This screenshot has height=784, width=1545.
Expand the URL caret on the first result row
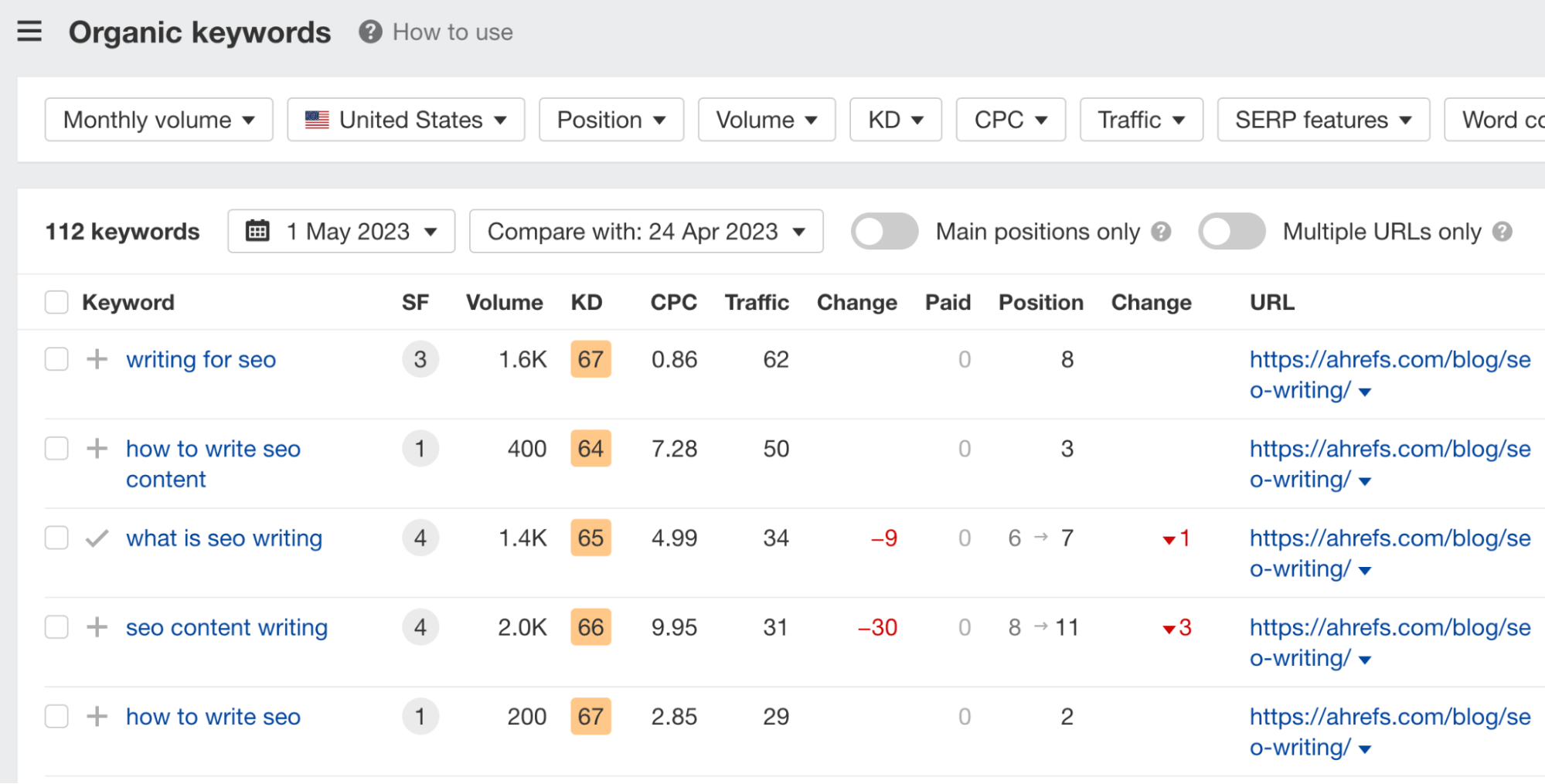[x=1365, y=392]
